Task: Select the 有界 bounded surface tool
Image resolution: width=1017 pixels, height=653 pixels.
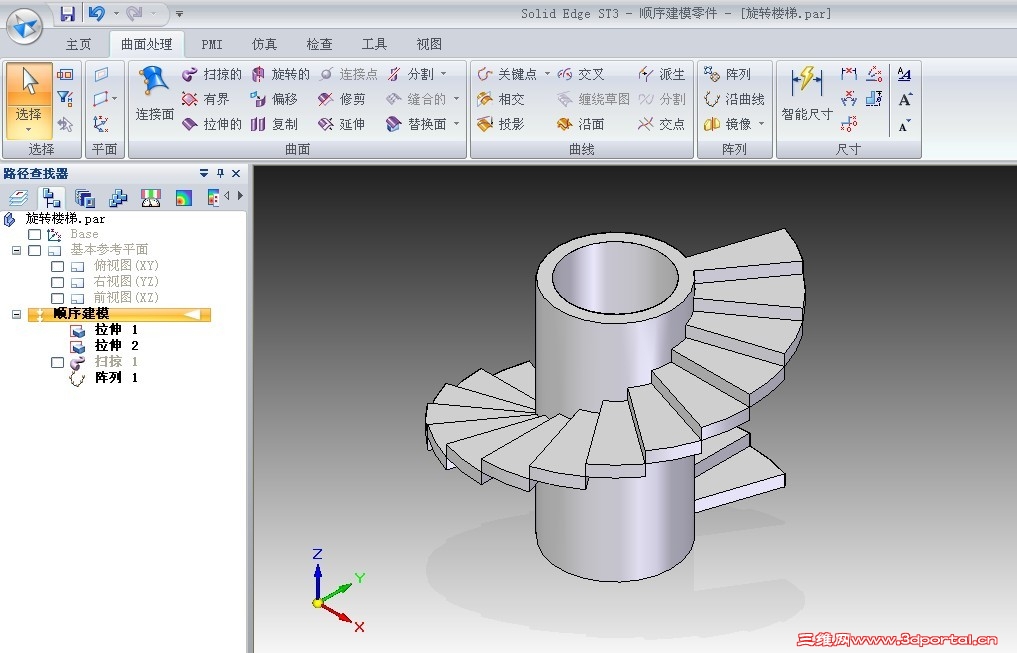Action: pyautogui.click(x=206, y=99)
